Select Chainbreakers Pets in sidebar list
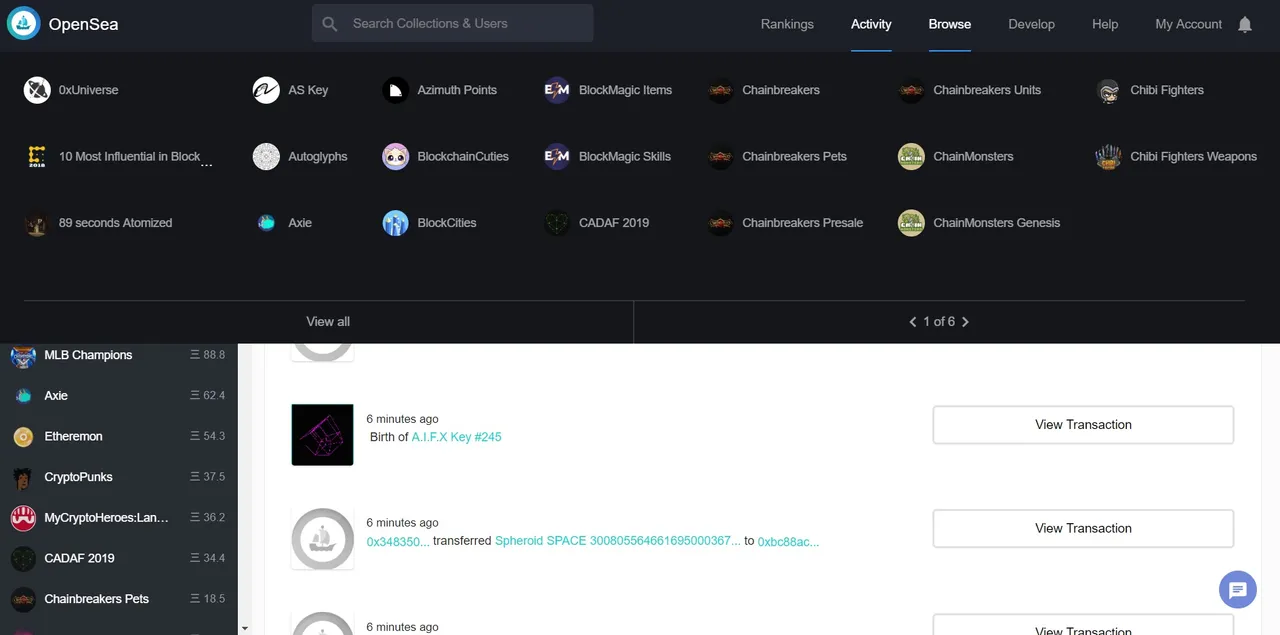The width and height of the screenshot is (1280, 635). pyautogui.click(x=118, y=599)
